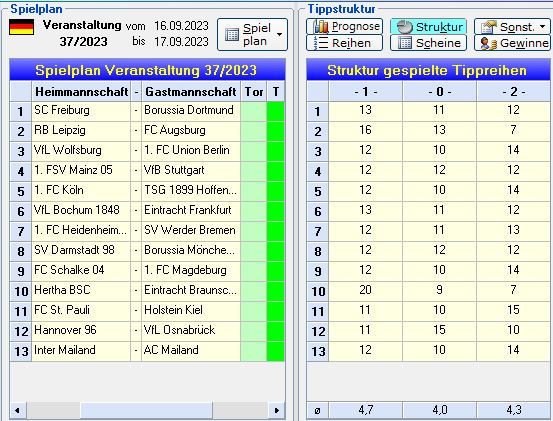This screenshot has height=421, width=553.
Task: Select VfB Stuttgart cell
Action: click(191, 171)
